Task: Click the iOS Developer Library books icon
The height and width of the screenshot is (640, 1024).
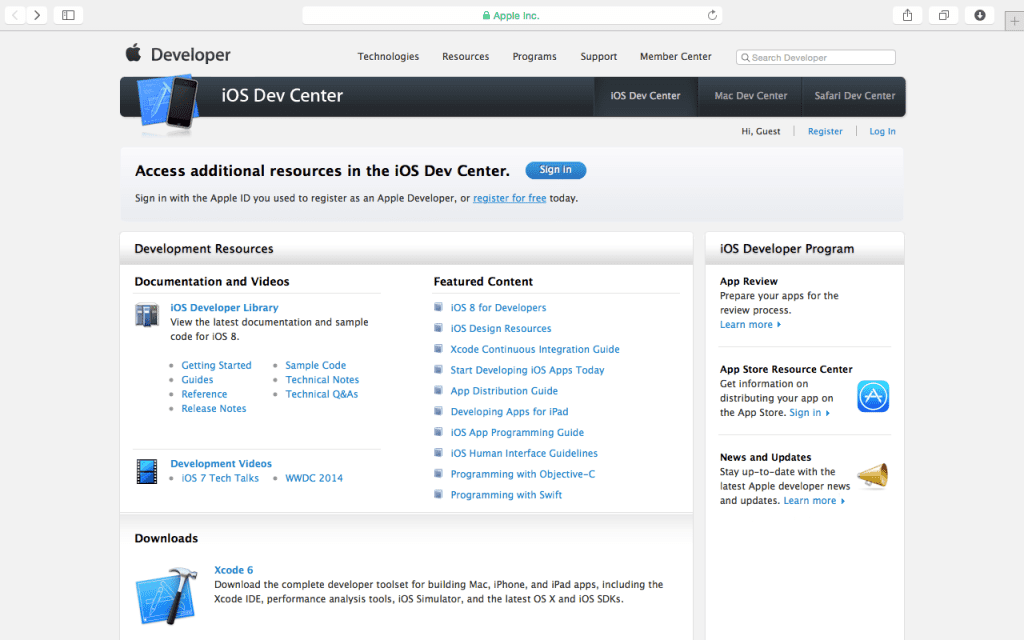Action: pos(146,315)
